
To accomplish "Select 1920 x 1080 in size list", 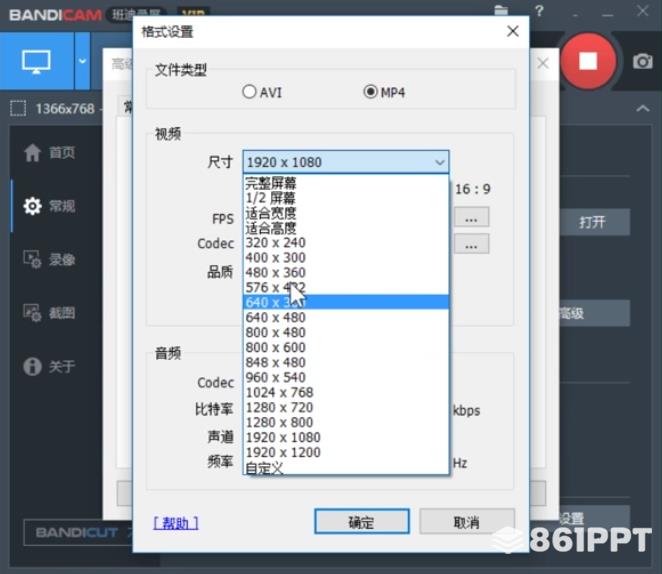I will [346, 437].
